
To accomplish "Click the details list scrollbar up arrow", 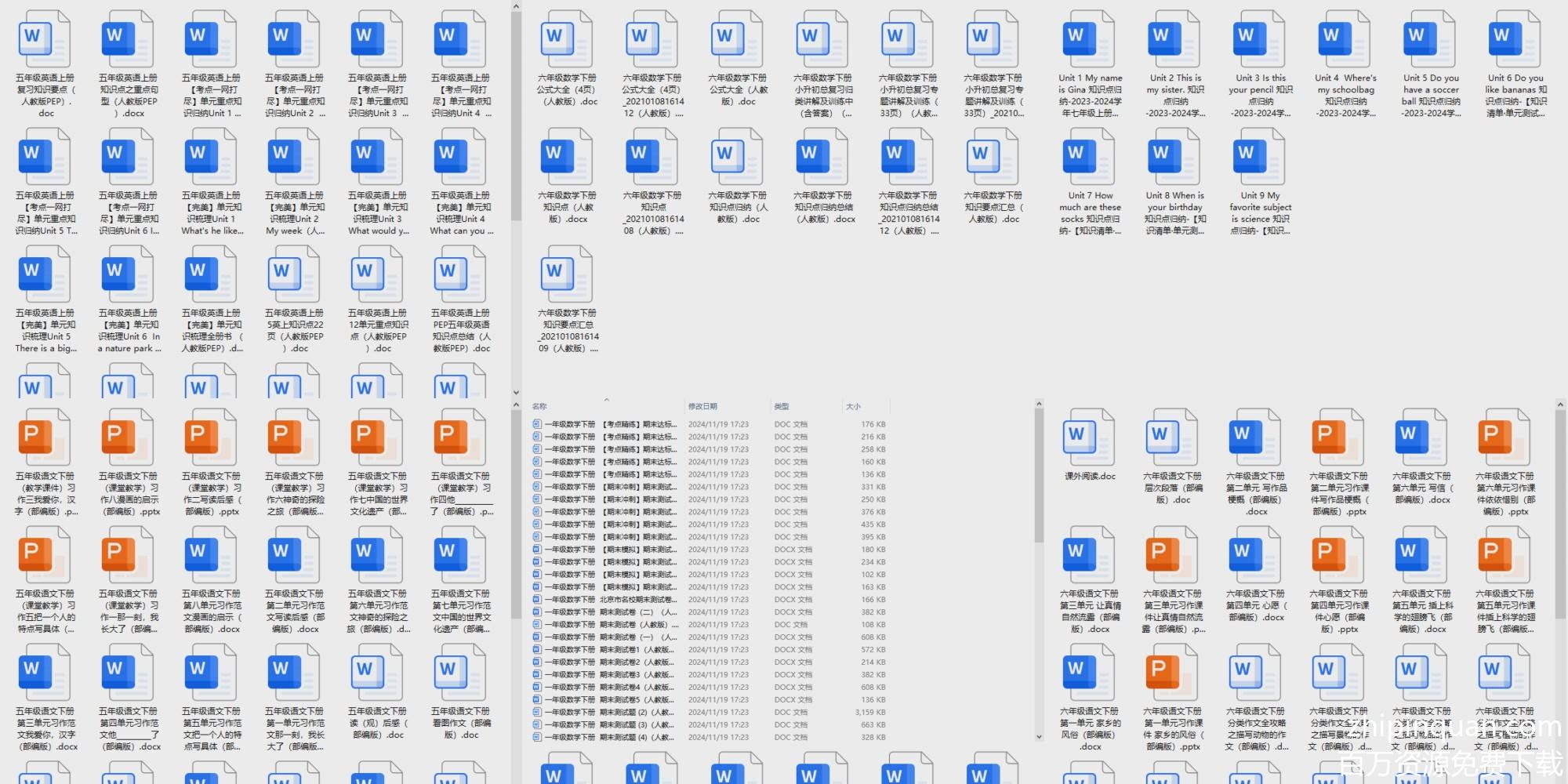I will coord(1039,405).
